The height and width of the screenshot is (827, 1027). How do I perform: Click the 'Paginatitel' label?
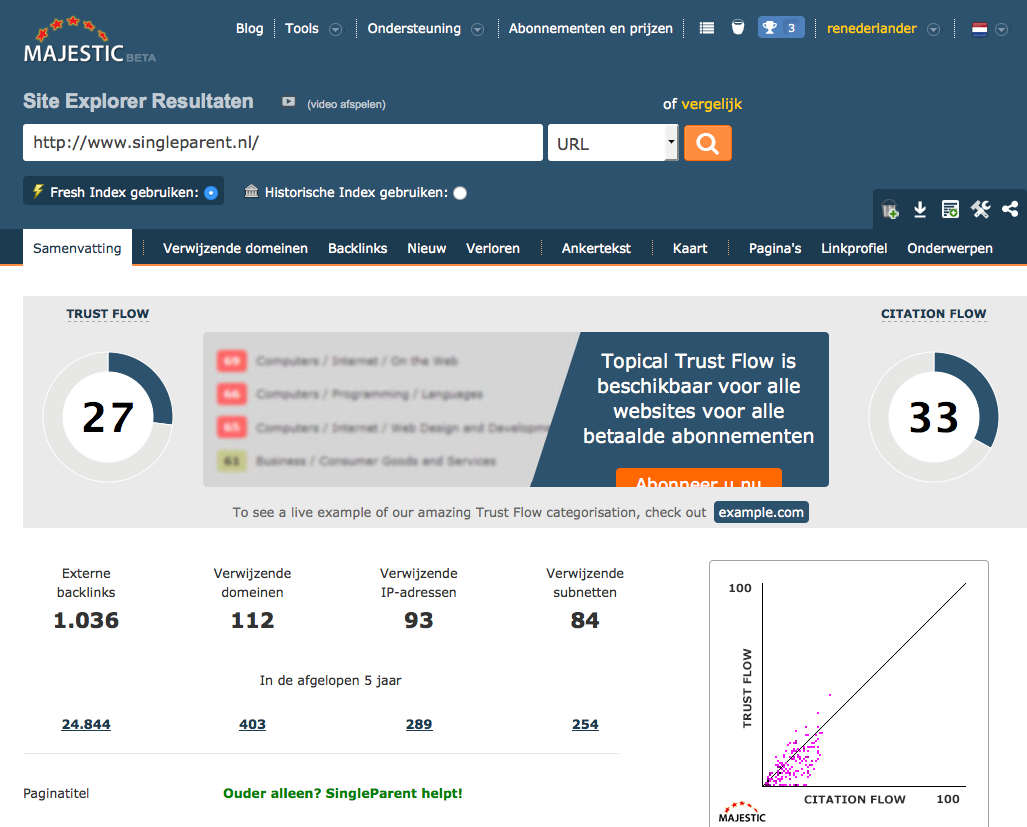56,794
